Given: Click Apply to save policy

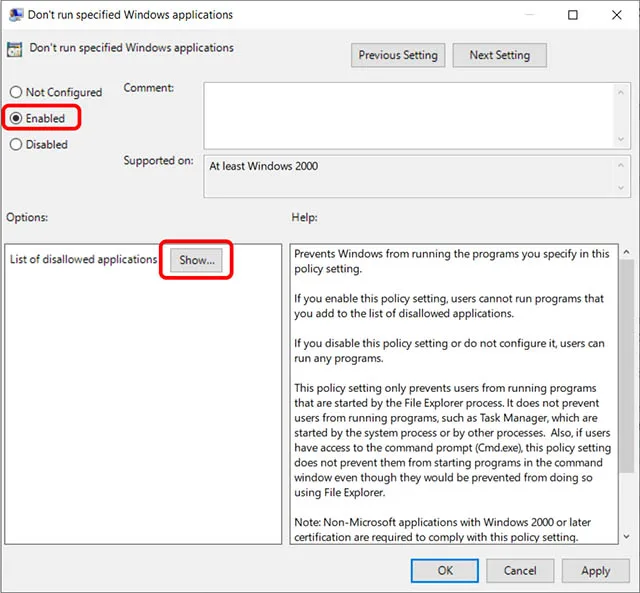Looking at the screenshot, I should coord(595,570).
